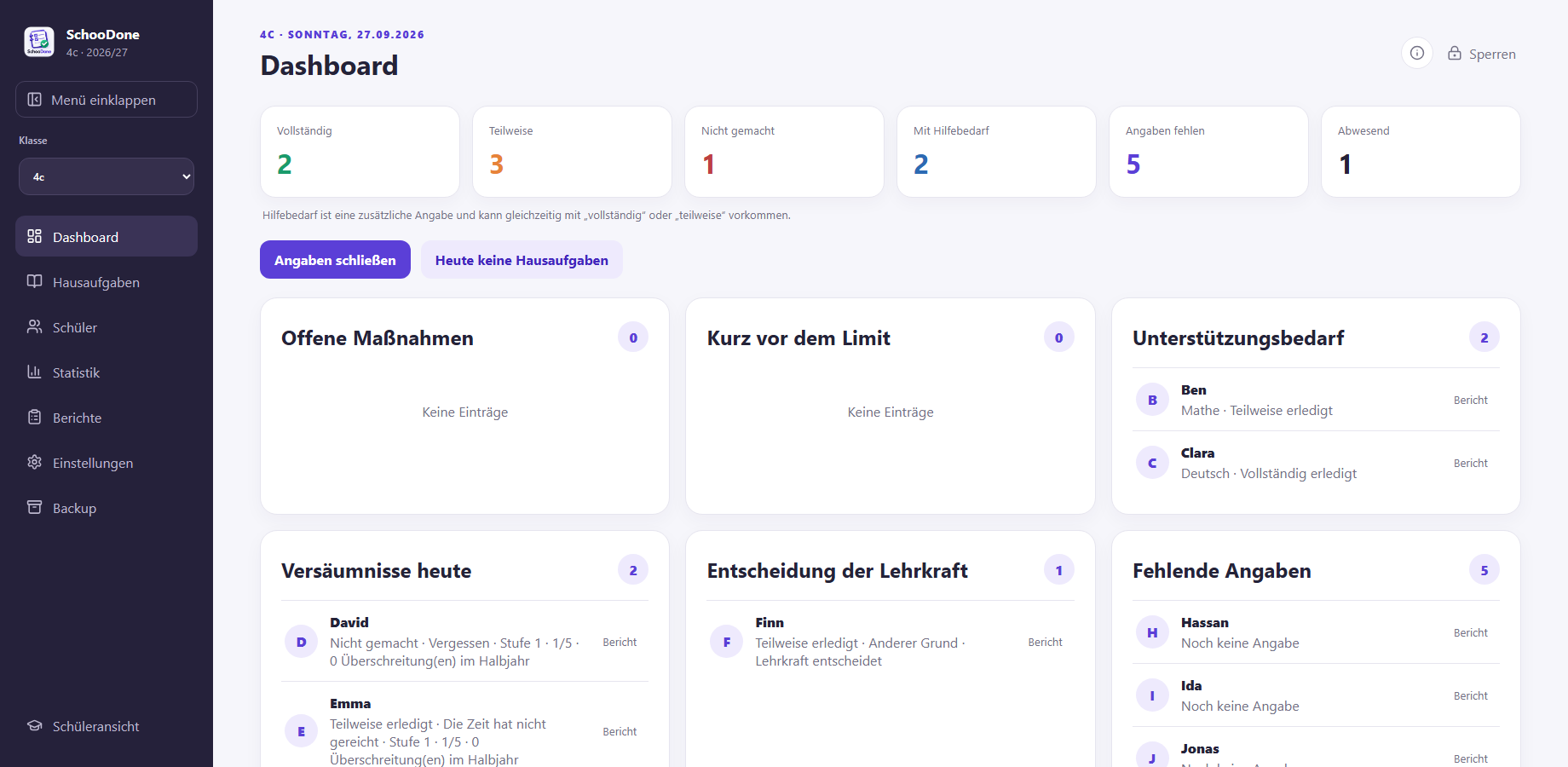Open the Schüler page
The image size is (1568, 767).
coord(107,326)
